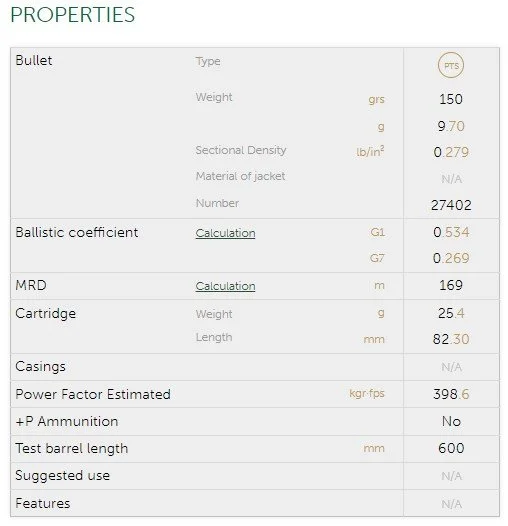The width and height of the screenshot is (508, 526).
Task: Select the cartridge length 82.30 value
Action: click(x=451, y=339)
